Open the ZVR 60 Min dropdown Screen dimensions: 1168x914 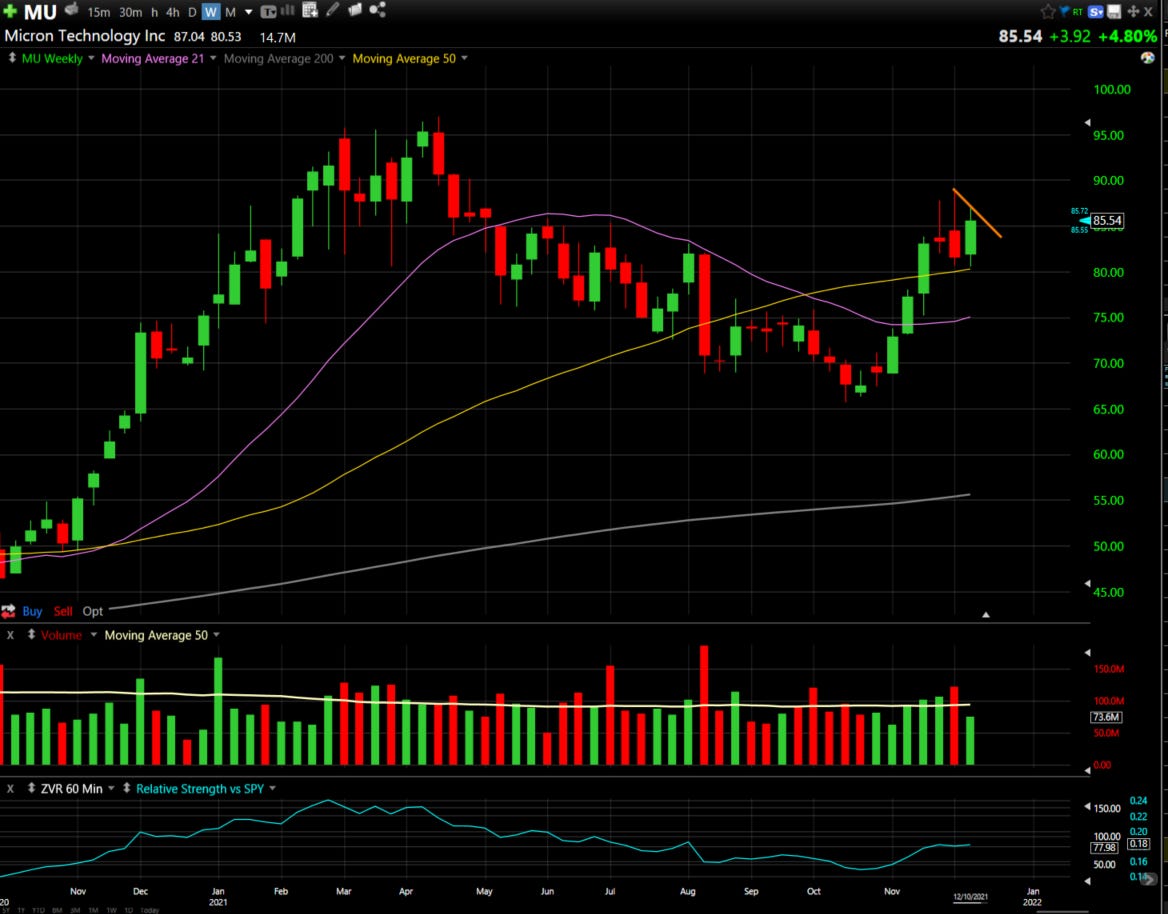(111, 788)
